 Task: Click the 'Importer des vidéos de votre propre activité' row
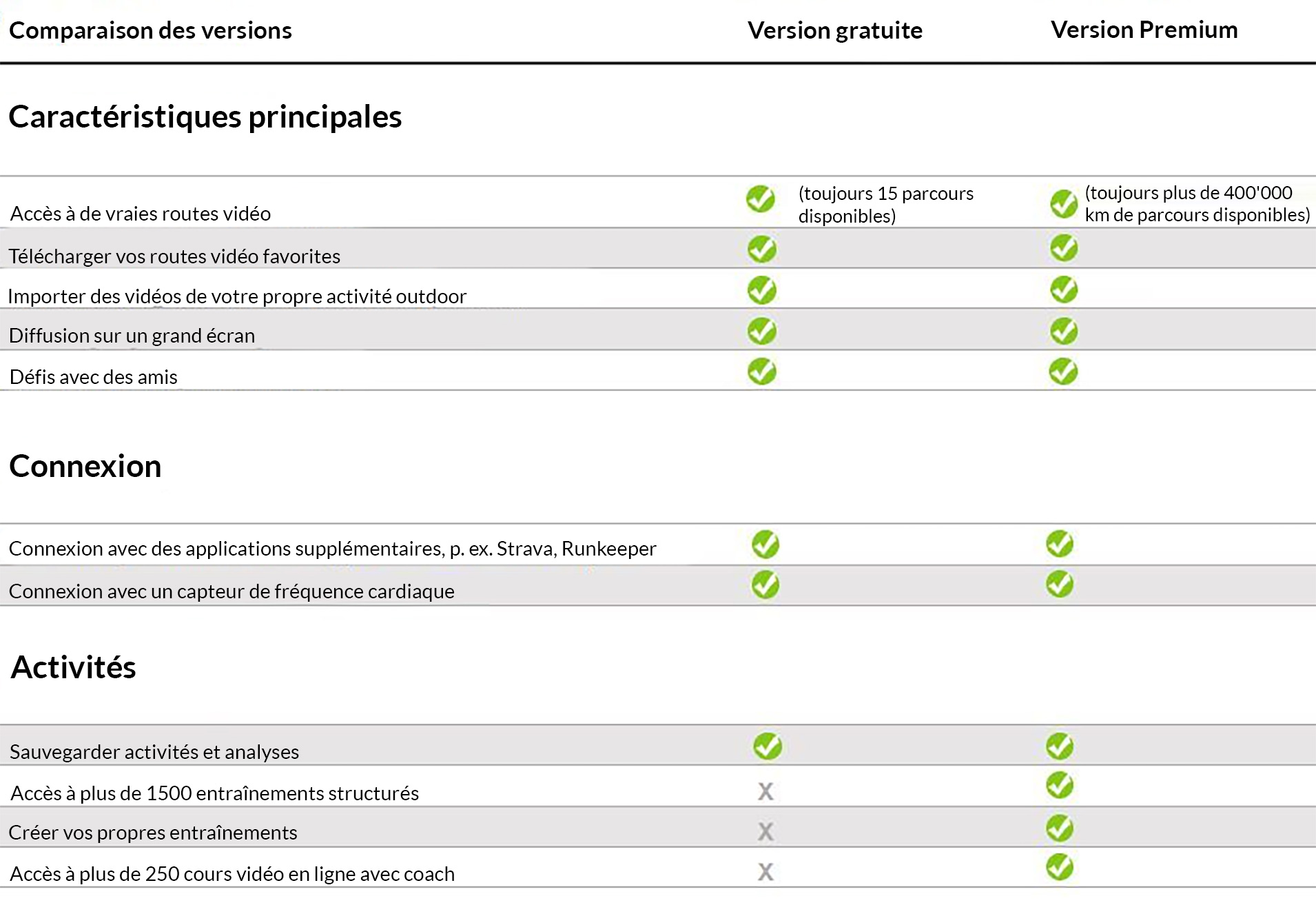pyautogui.click(x=237, y=296)
